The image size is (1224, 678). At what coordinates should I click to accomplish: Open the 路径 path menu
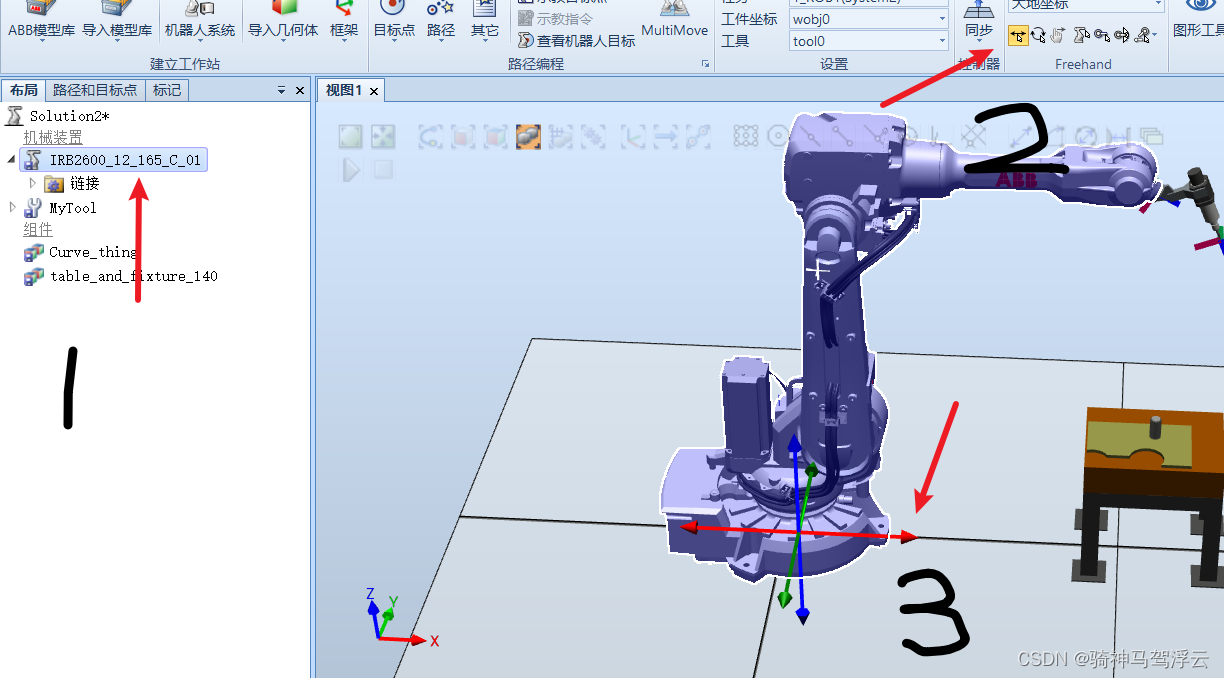(441, 21)
